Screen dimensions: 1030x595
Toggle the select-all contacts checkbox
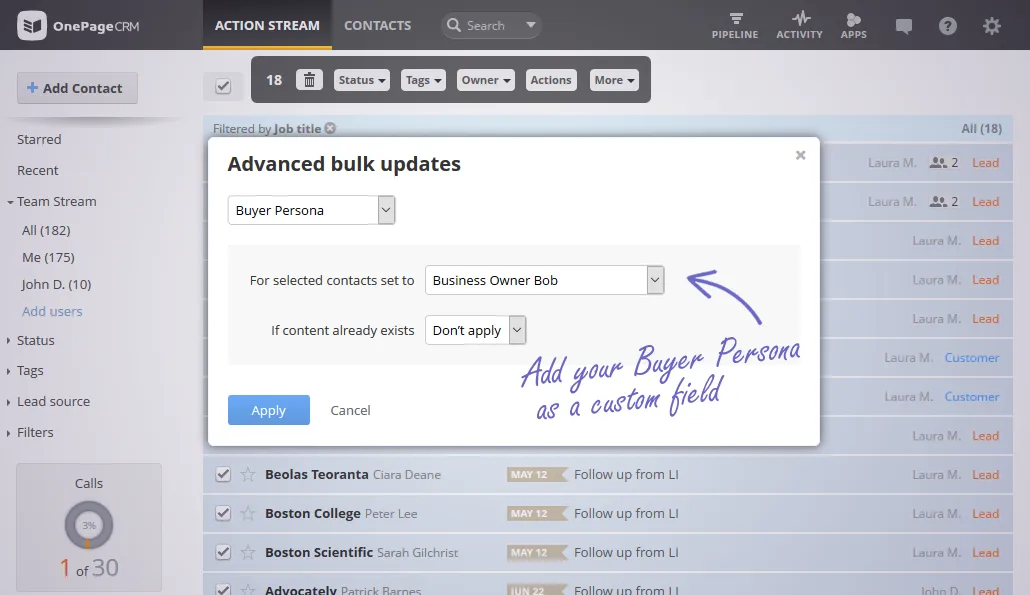tap(223, 86)
